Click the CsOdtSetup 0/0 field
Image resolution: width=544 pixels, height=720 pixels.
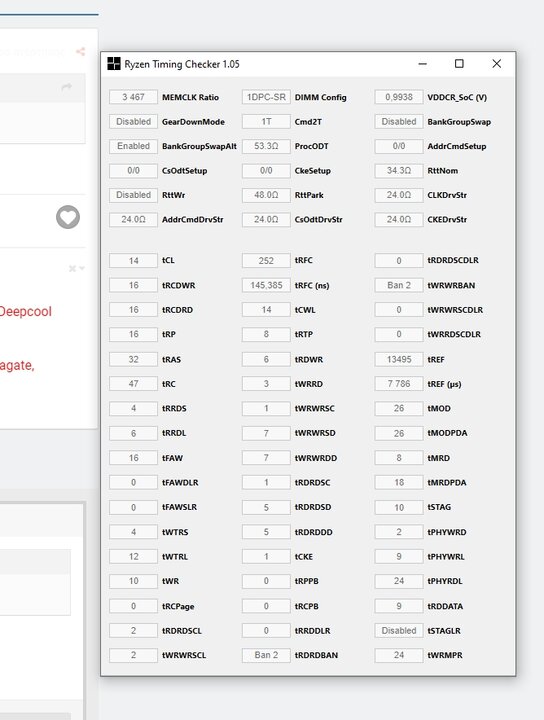tap(133, 170)
